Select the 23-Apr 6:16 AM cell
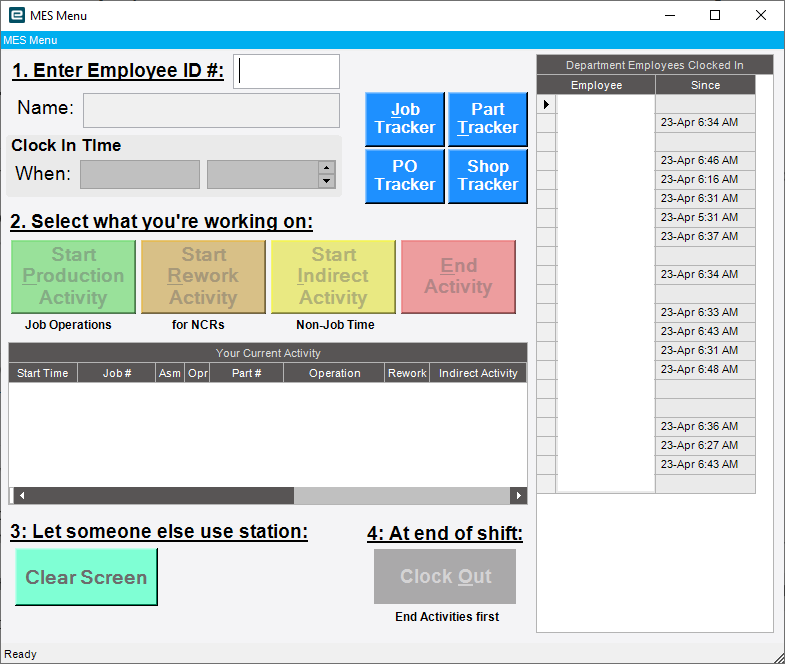 pyautogui.click(x=705, y=180)
